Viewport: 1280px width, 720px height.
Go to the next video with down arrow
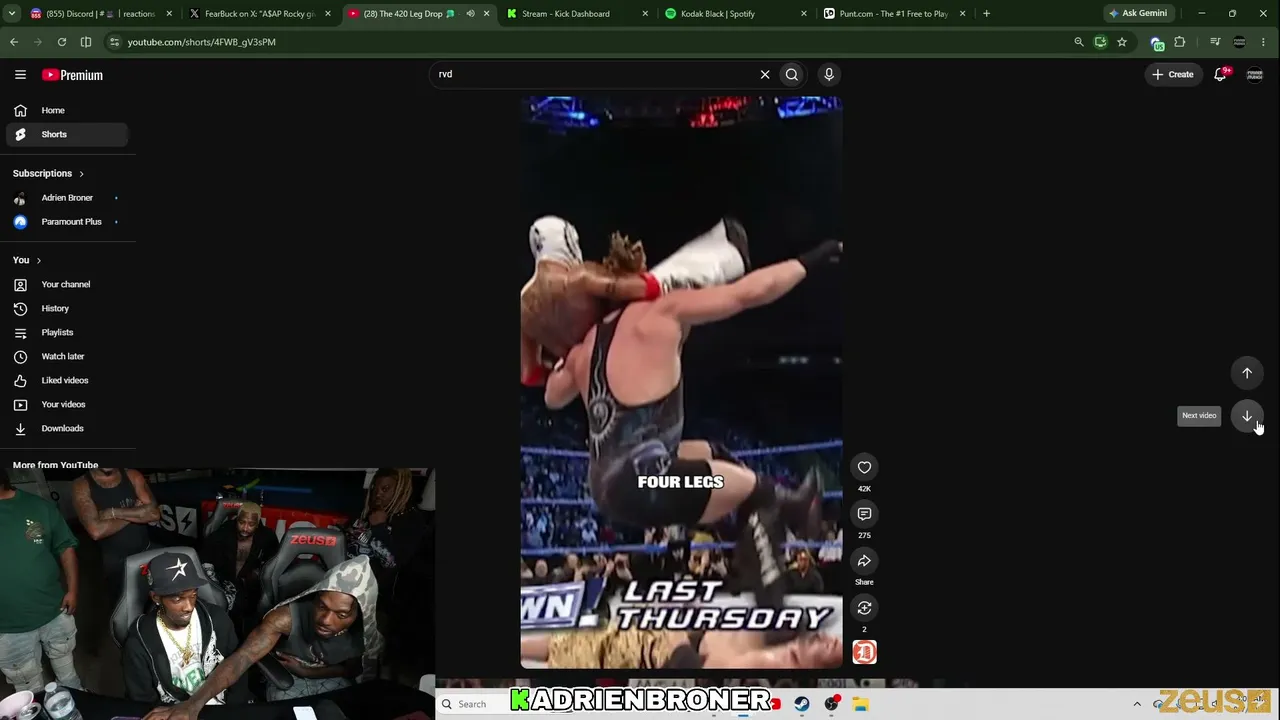1247,416
